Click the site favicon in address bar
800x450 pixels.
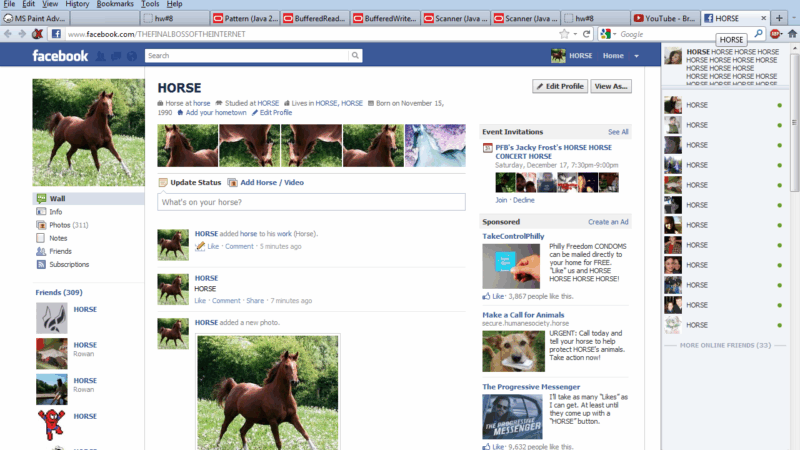click(56, 34)
